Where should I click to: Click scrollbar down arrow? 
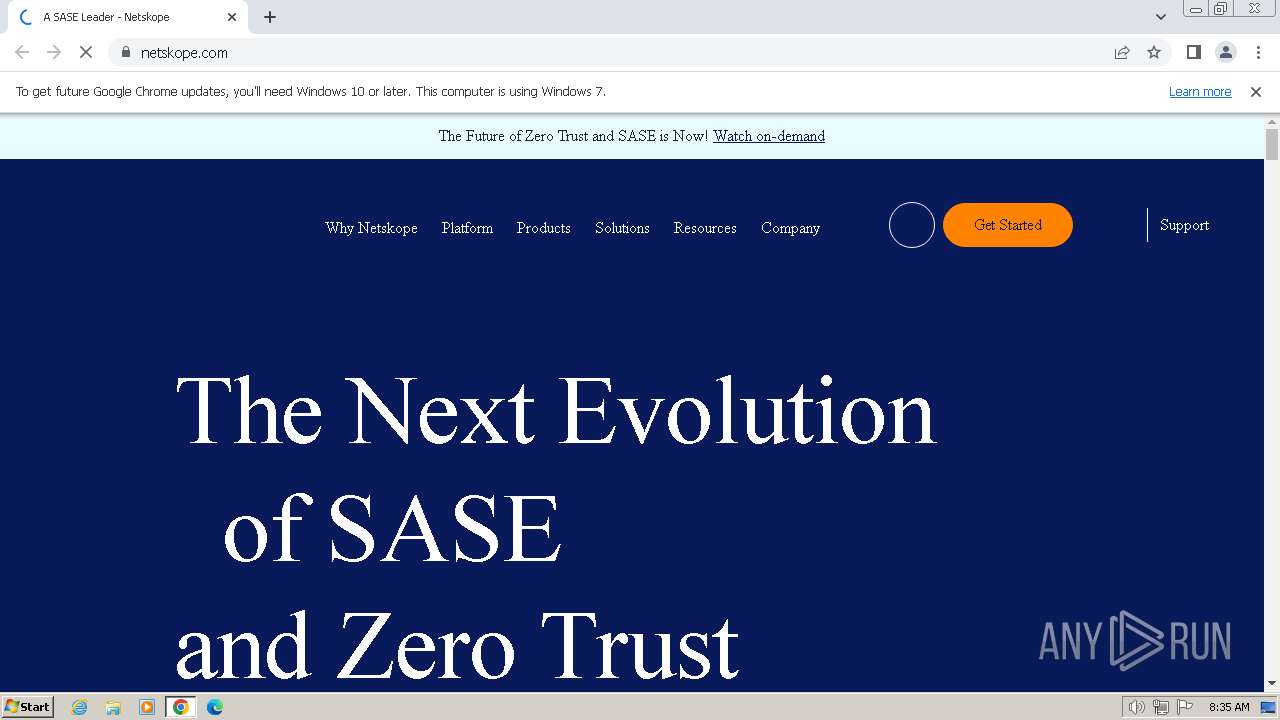coord(1272,684)
